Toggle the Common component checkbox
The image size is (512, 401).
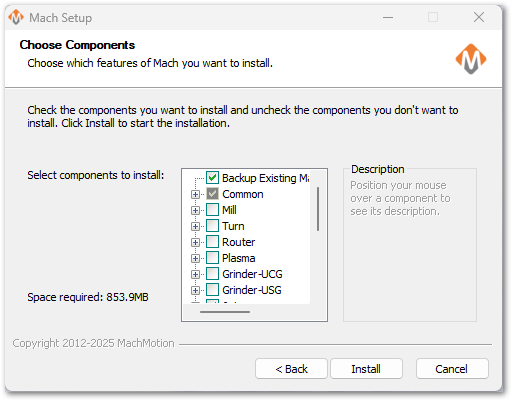coord(212,194)
